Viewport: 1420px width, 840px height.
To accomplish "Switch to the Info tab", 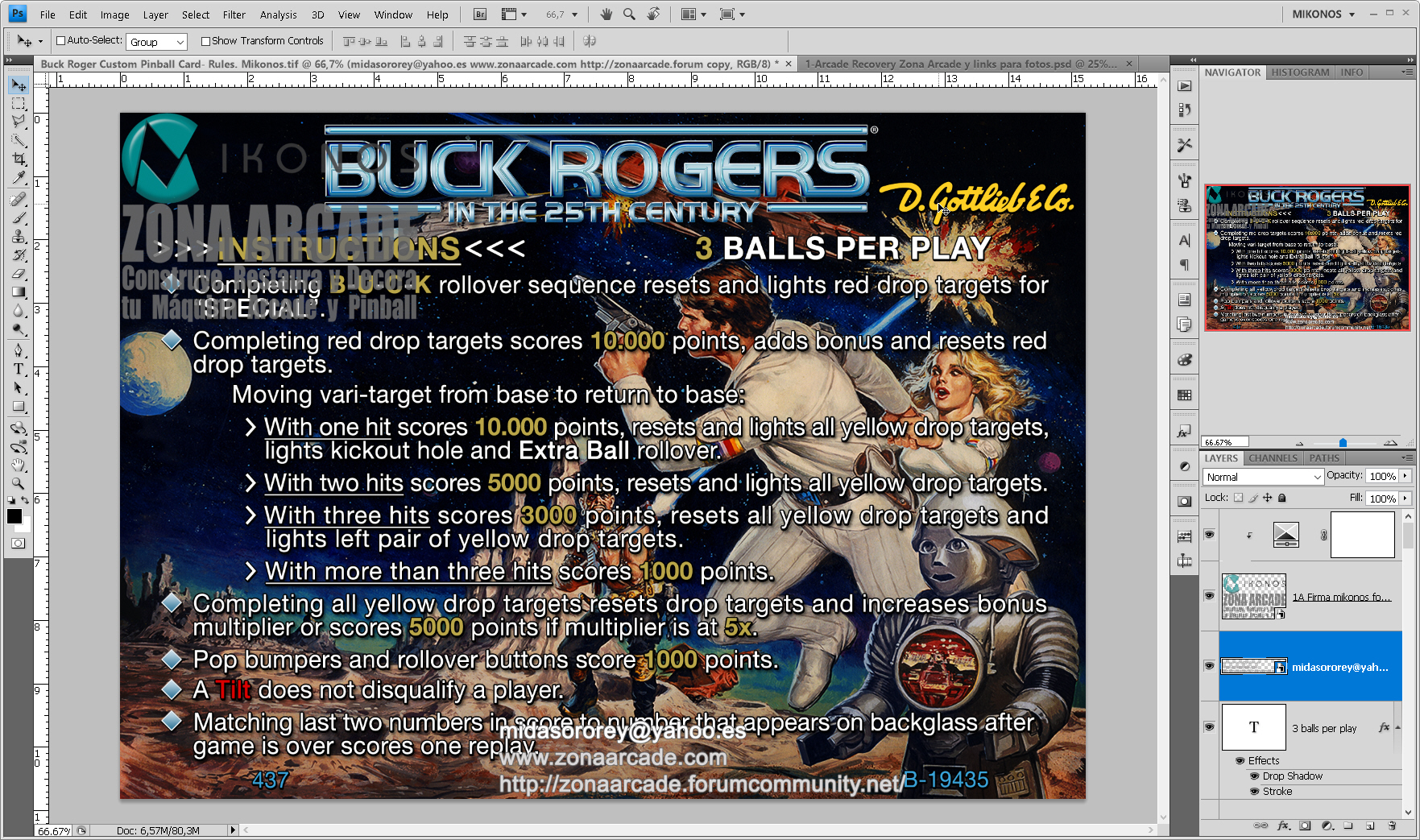I will pos(1352,72).
